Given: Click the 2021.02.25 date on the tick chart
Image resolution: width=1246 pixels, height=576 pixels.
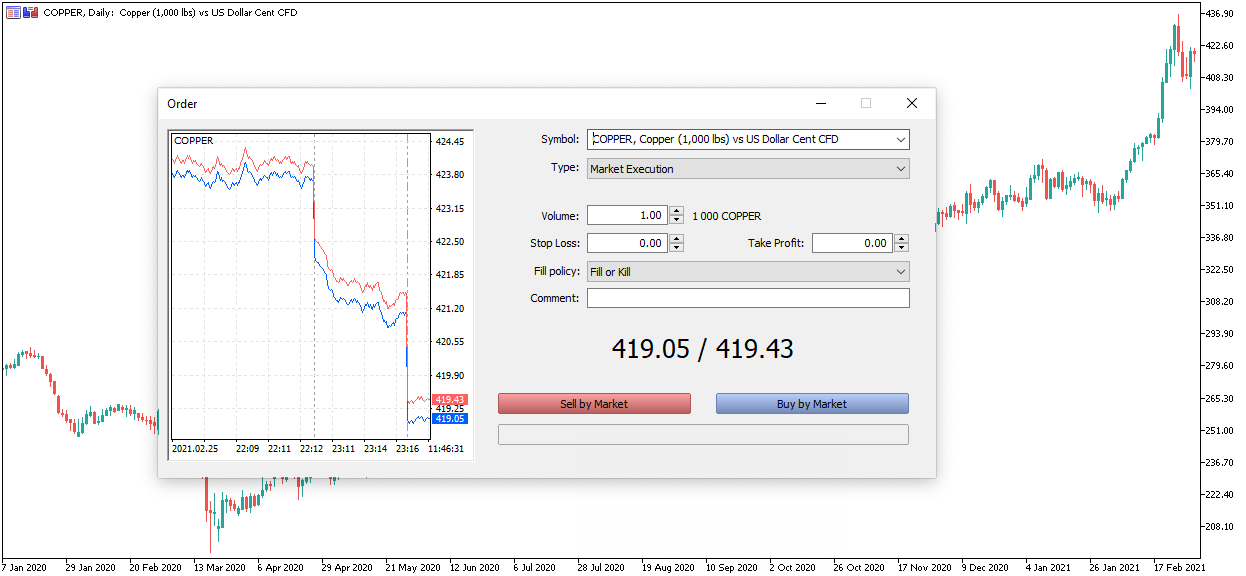Looking at the screenshot, I should click(195, 450).
